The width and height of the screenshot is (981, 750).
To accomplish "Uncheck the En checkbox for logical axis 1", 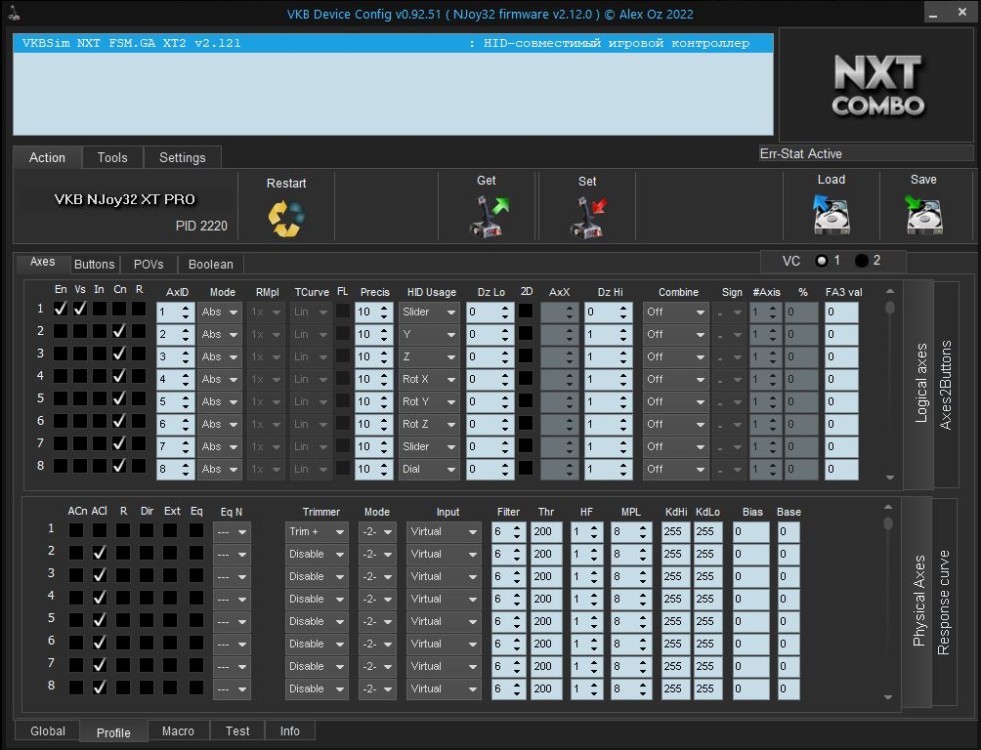I will tap(61, 309).
